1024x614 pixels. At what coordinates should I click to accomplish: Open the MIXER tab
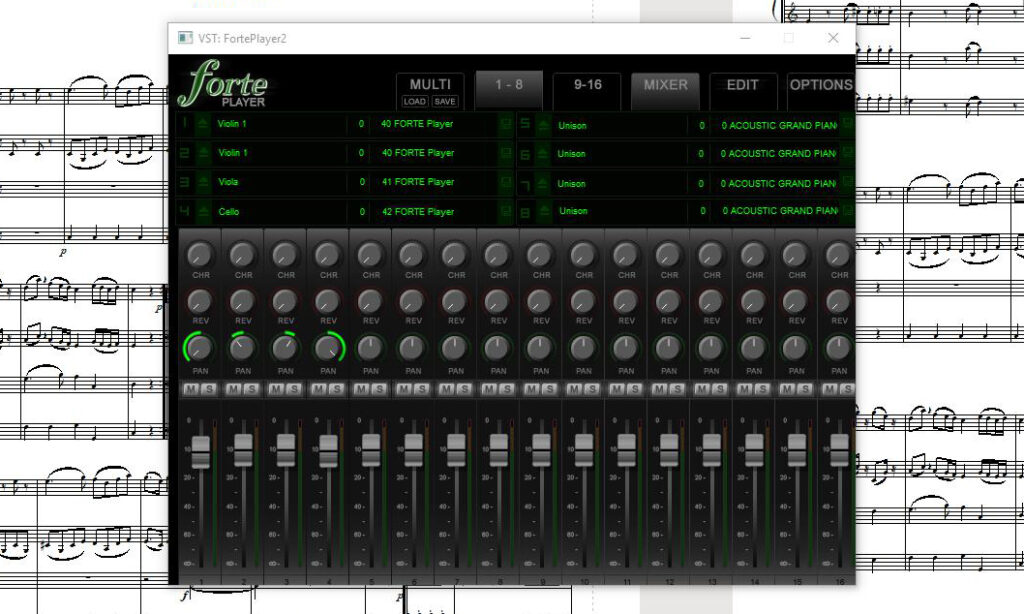pos(665,90)
